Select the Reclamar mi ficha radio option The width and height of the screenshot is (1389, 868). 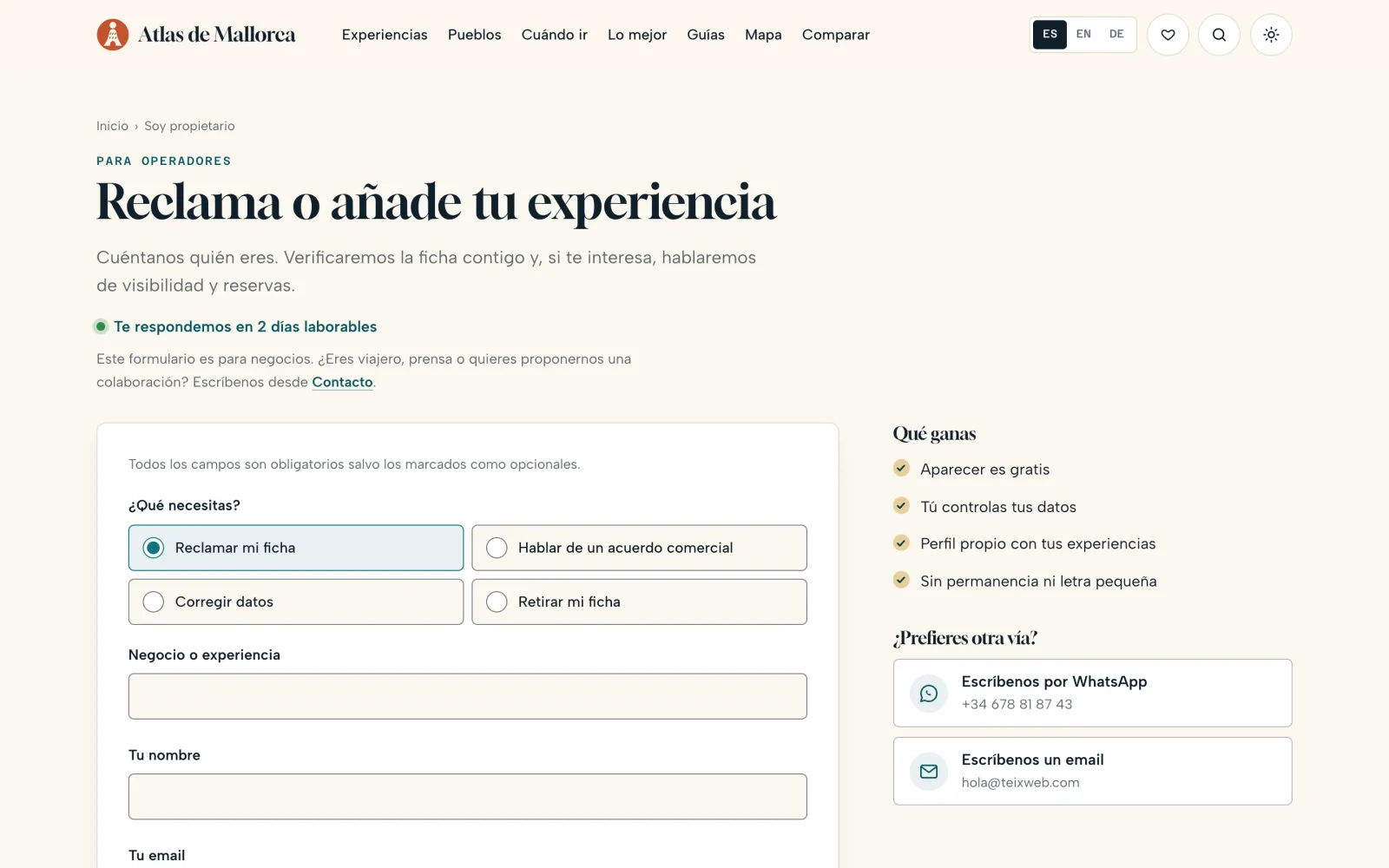[x=296, y=548]
